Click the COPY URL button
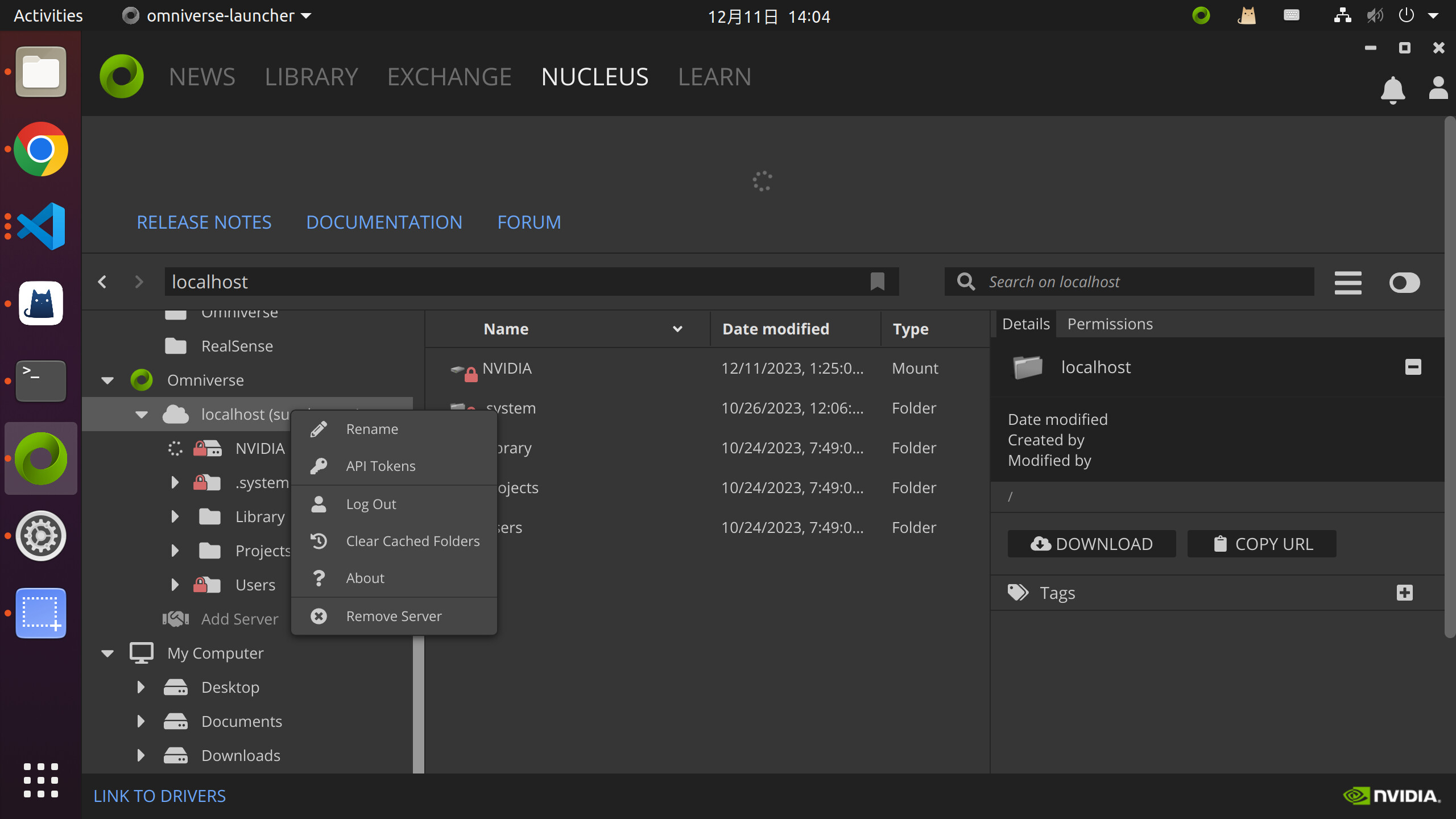Viewport: 1456px width, 819px height. [x=1261, y=544]
